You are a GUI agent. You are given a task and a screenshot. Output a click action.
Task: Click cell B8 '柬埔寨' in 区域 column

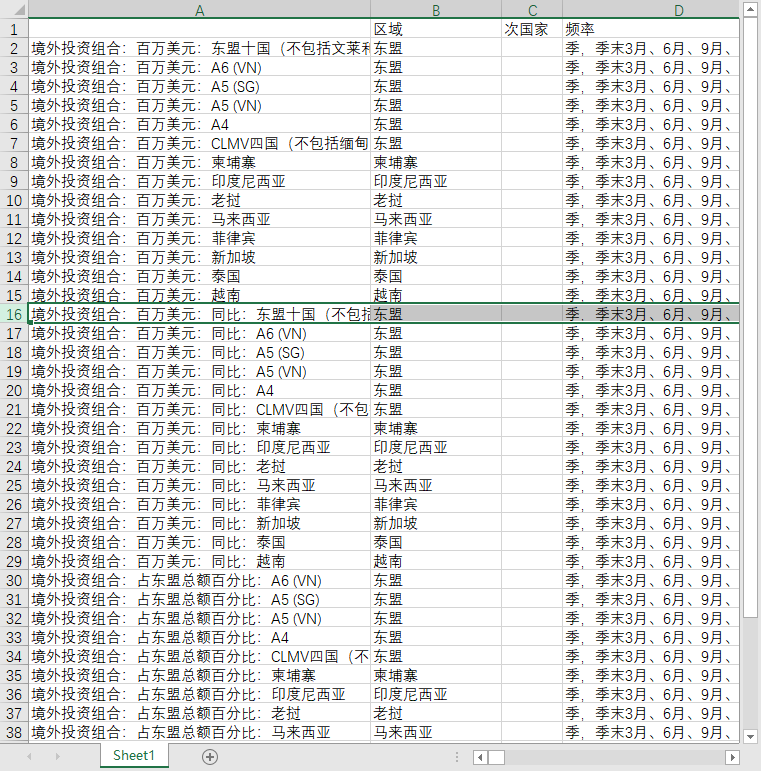point(436,162)
